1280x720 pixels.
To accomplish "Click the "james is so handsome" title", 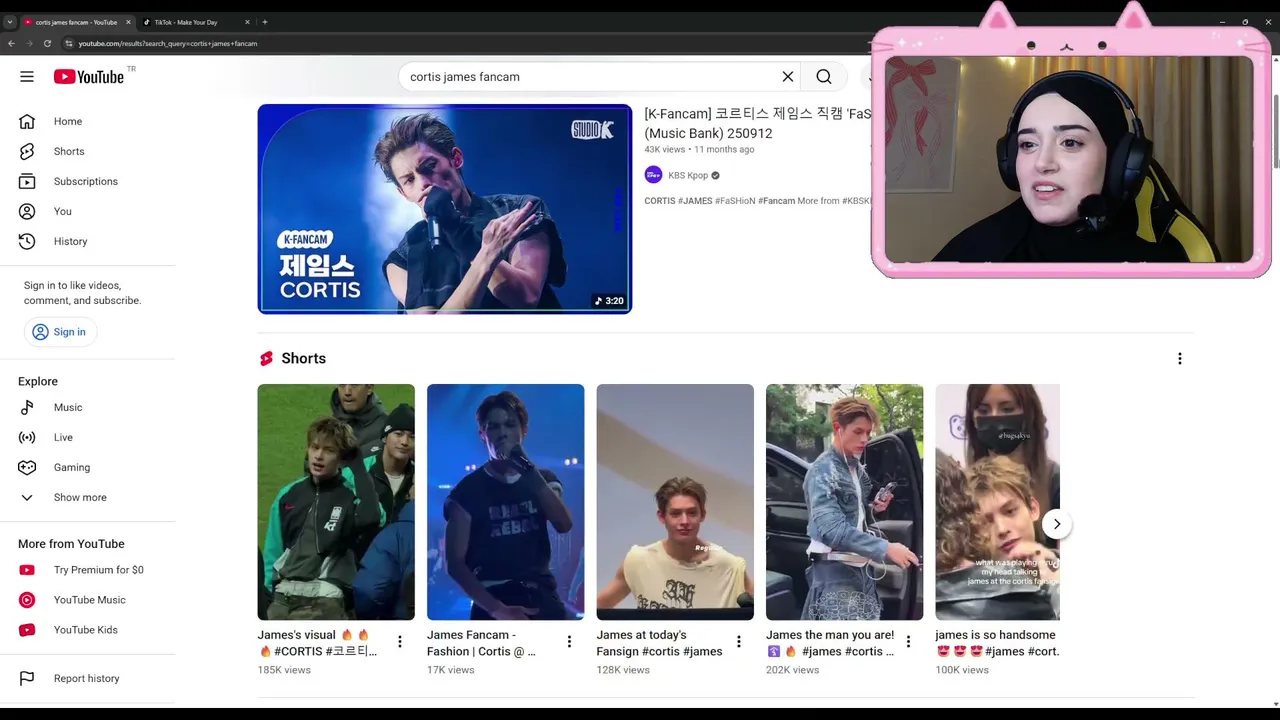I will (997, 643).
